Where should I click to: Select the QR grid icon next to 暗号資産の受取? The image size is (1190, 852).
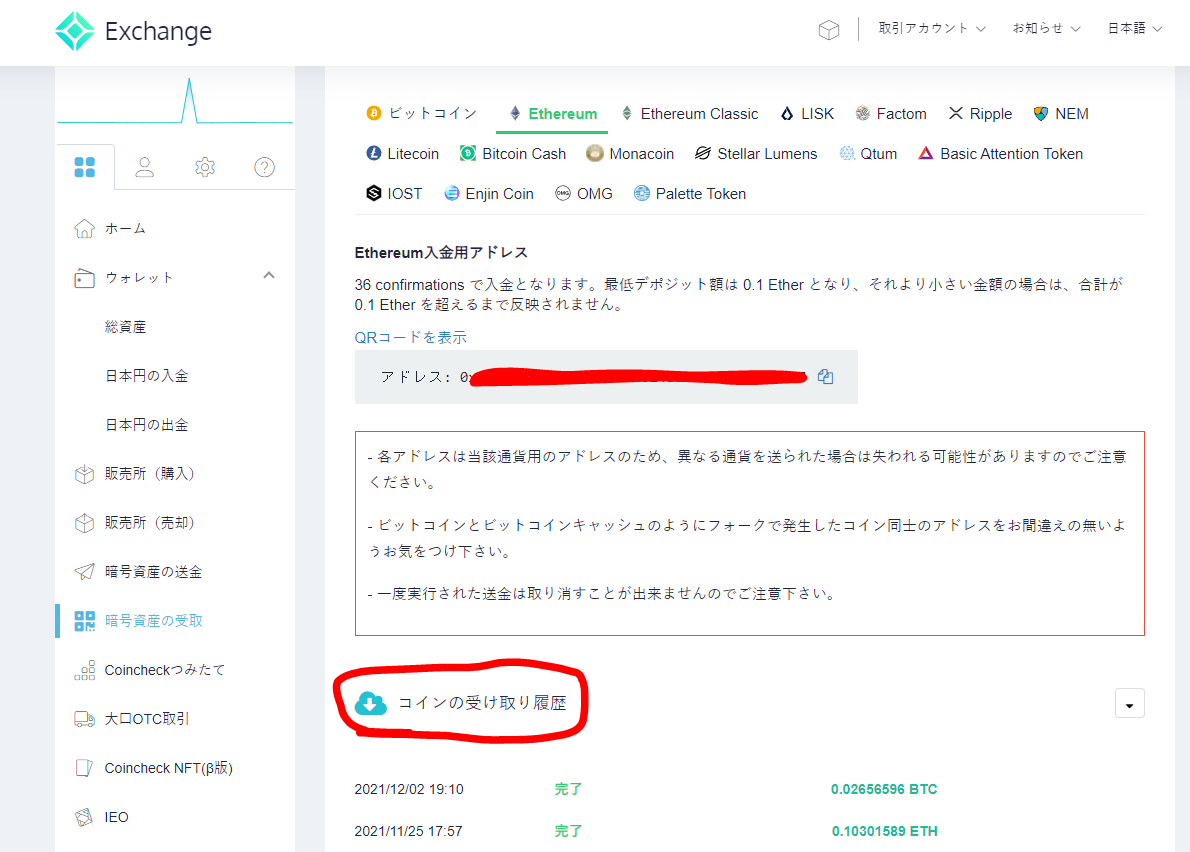pyautogui.click(x=86, y=620)
